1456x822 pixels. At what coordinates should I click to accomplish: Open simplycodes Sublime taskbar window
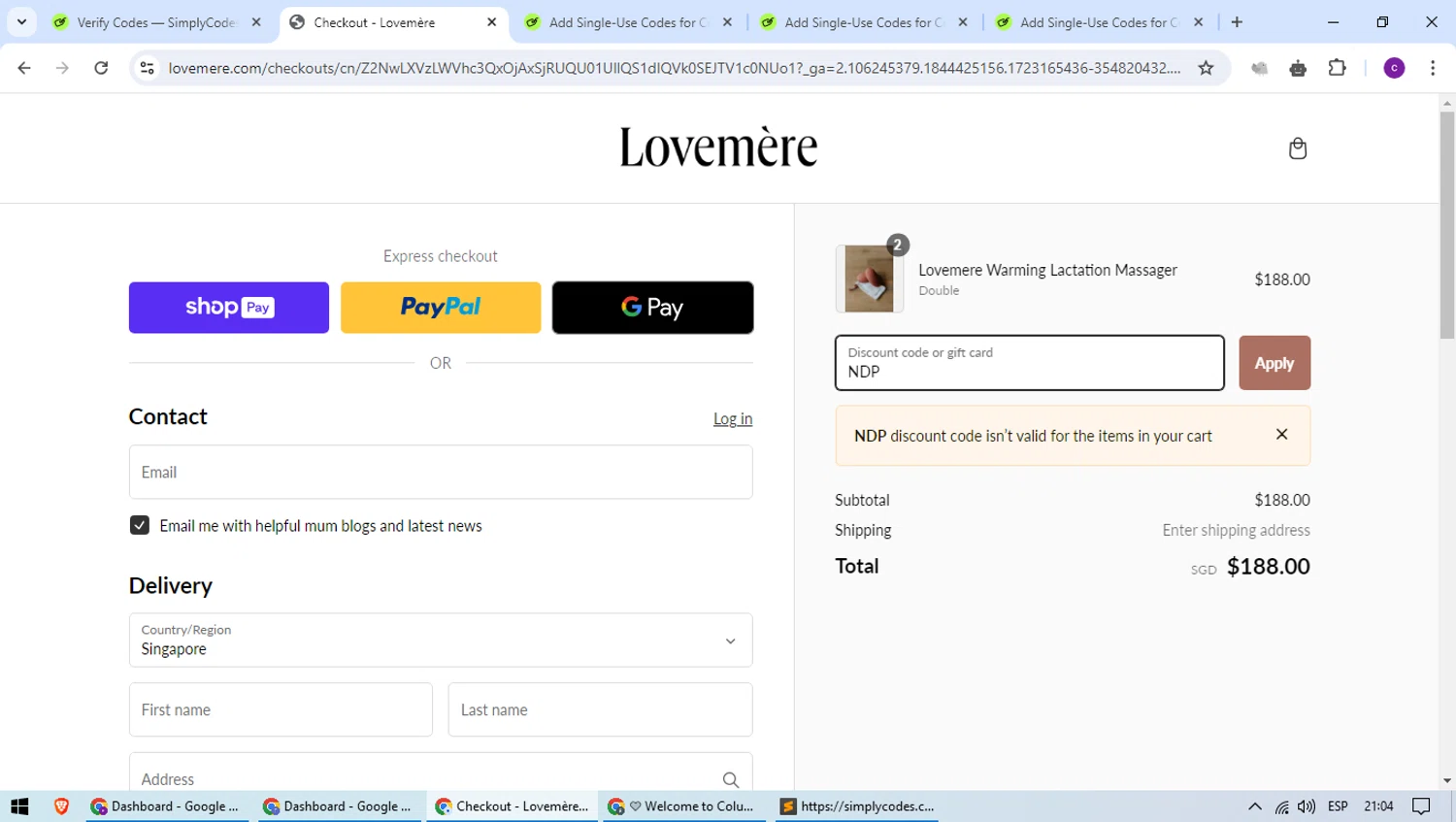pos(857,806)
